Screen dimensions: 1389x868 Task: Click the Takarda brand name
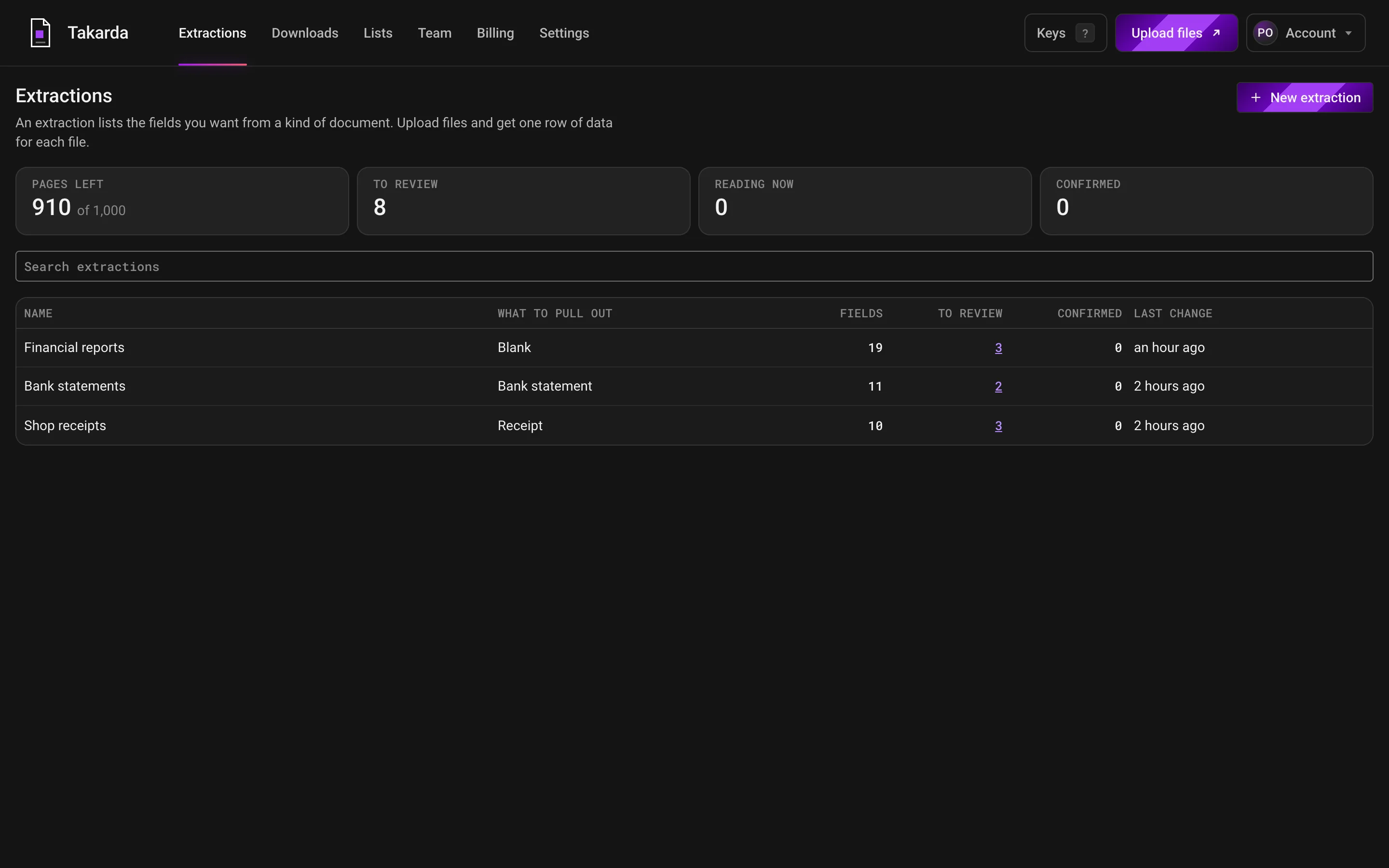point(98,33)
